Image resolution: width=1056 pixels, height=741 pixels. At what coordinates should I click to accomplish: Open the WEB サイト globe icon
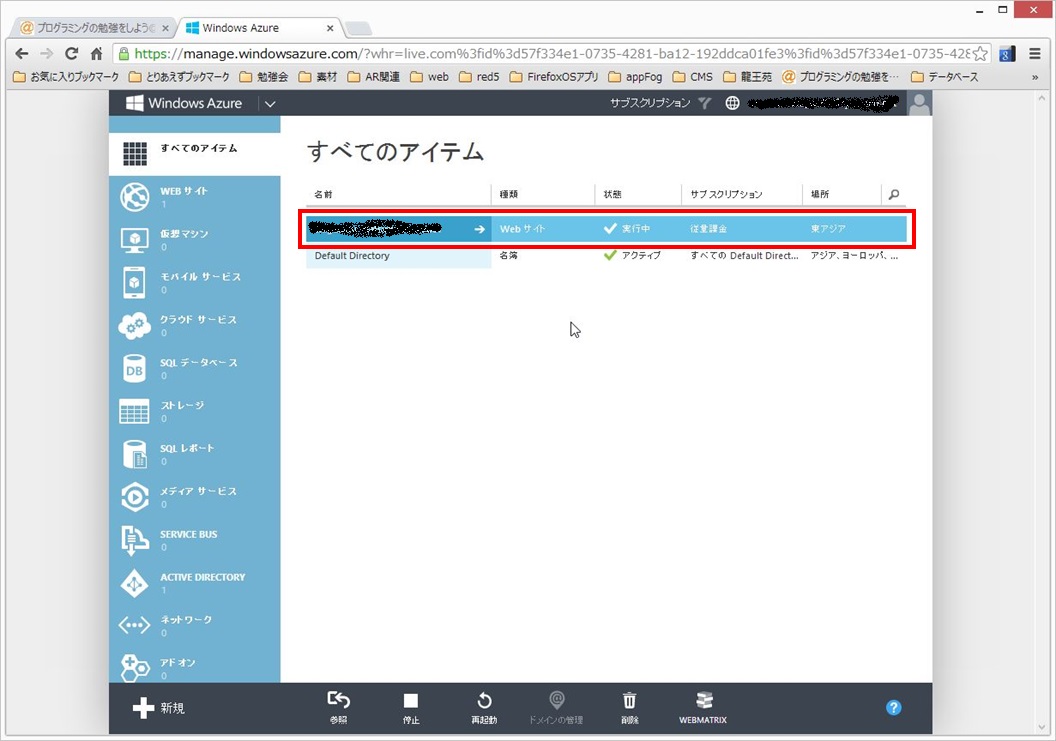(135, 197)
